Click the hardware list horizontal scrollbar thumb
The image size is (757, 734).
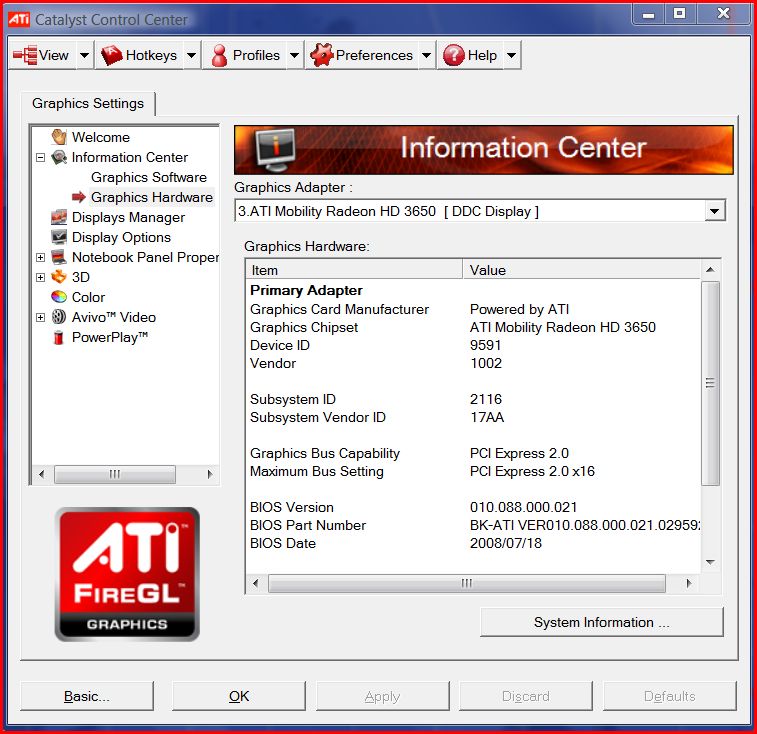click(466, 583)
